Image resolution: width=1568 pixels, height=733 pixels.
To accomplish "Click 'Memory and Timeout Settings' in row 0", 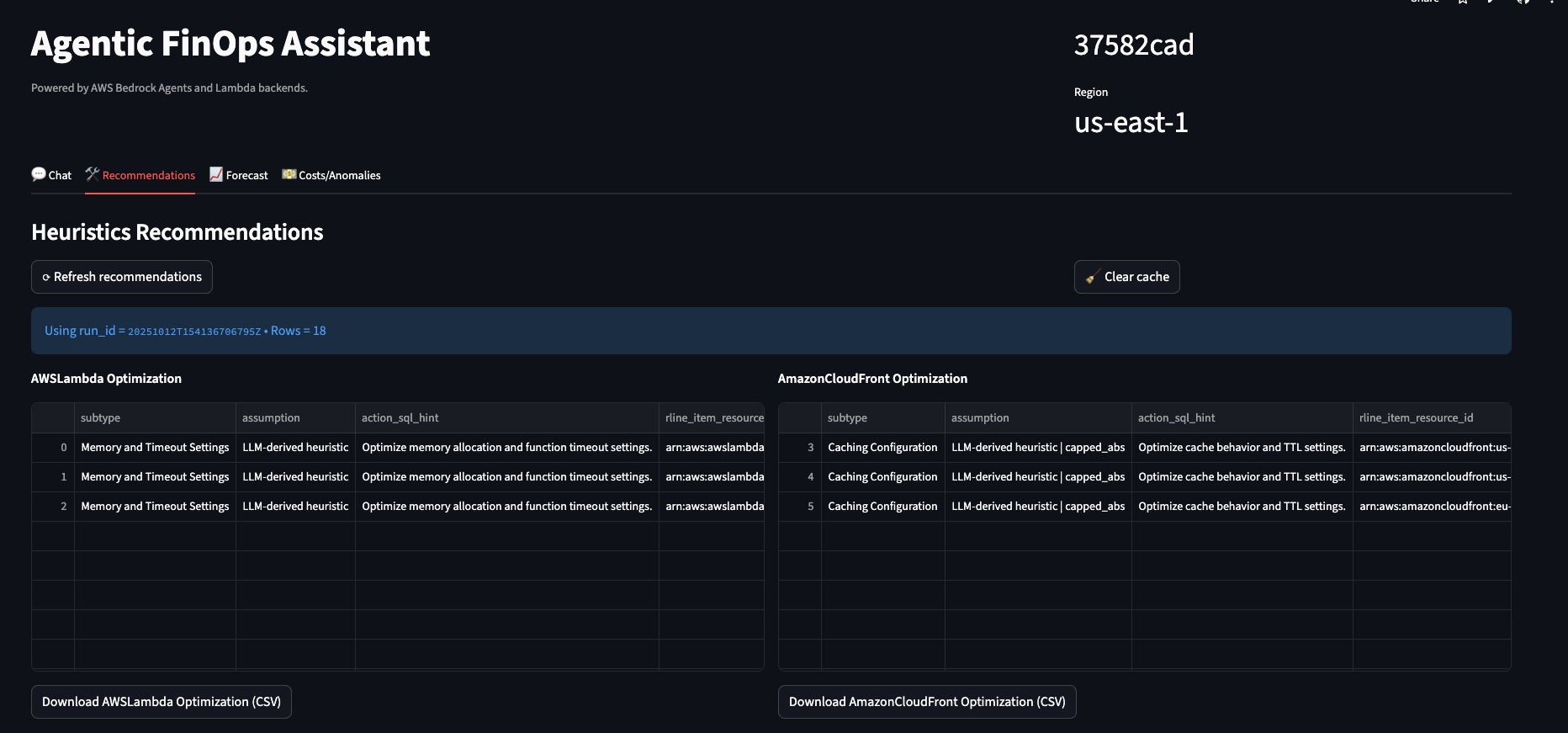I will (155, 448).
